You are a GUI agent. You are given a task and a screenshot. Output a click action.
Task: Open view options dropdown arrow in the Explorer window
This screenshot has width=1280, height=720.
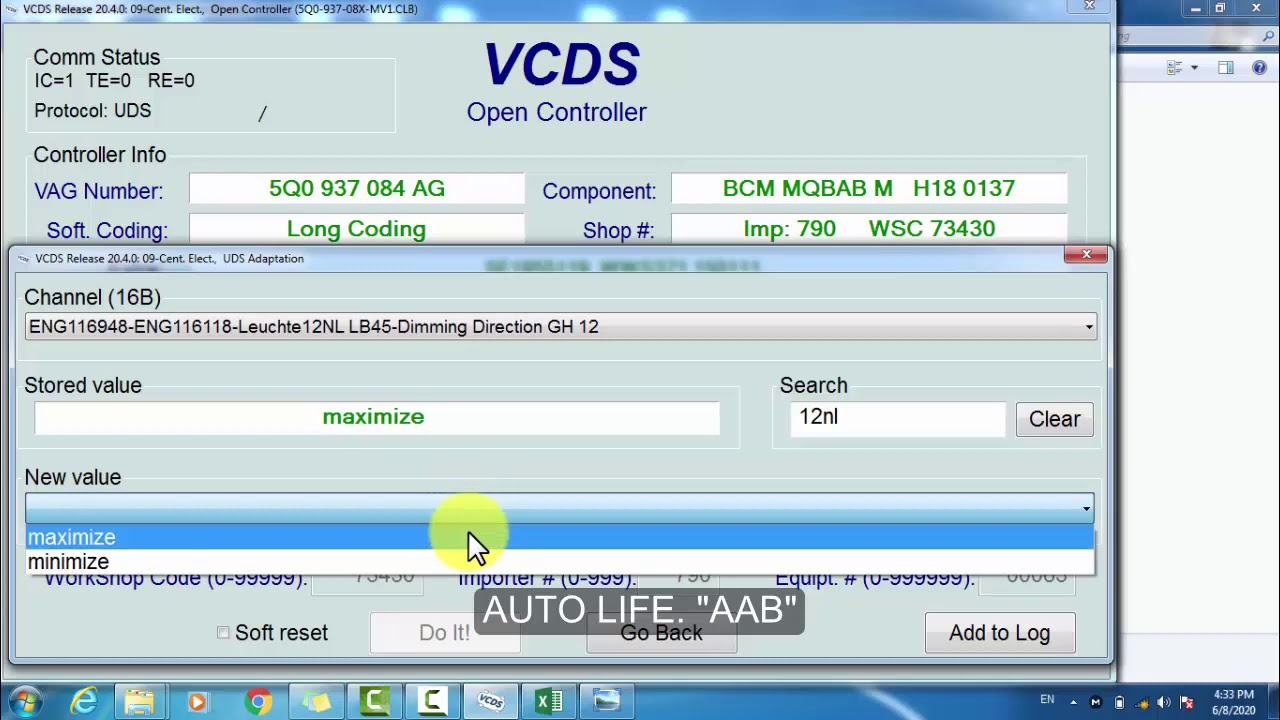pos(1194,68)
